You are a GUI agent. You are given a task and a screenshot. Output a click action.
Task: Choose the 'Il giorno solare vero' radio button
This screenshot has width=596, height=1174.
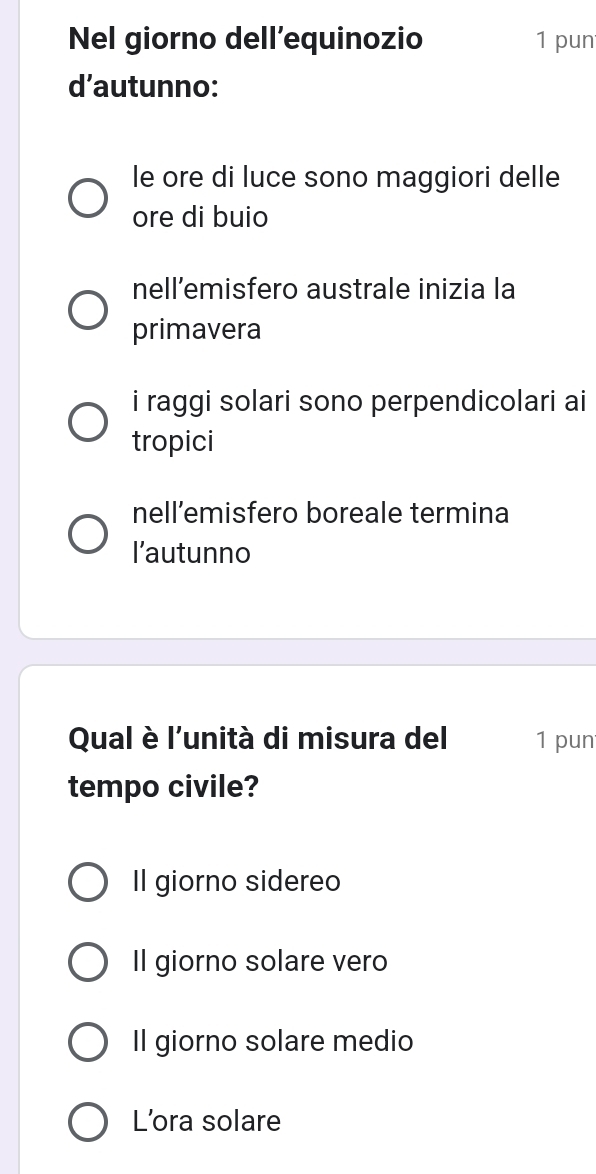(x=88, y=962)
